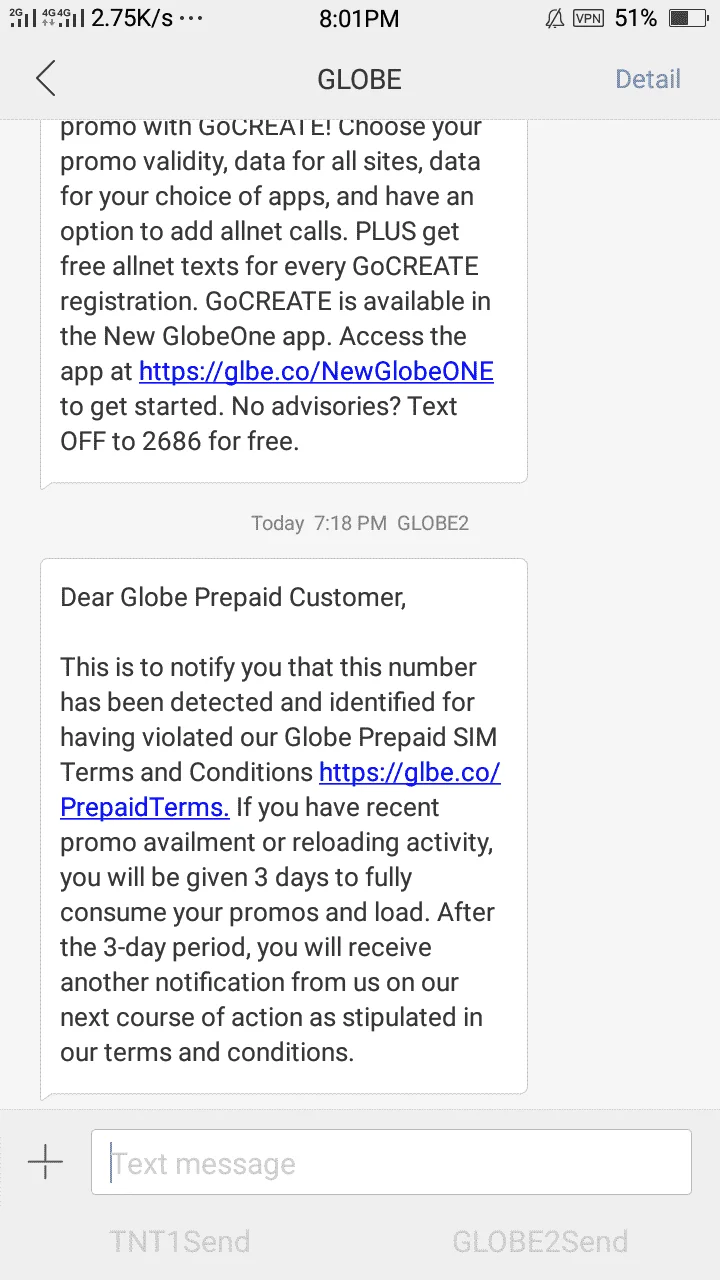The image size is (720, 1280).
Task: Select the Dear Globe Prepaid Customer message
Action: coord(284,826)
